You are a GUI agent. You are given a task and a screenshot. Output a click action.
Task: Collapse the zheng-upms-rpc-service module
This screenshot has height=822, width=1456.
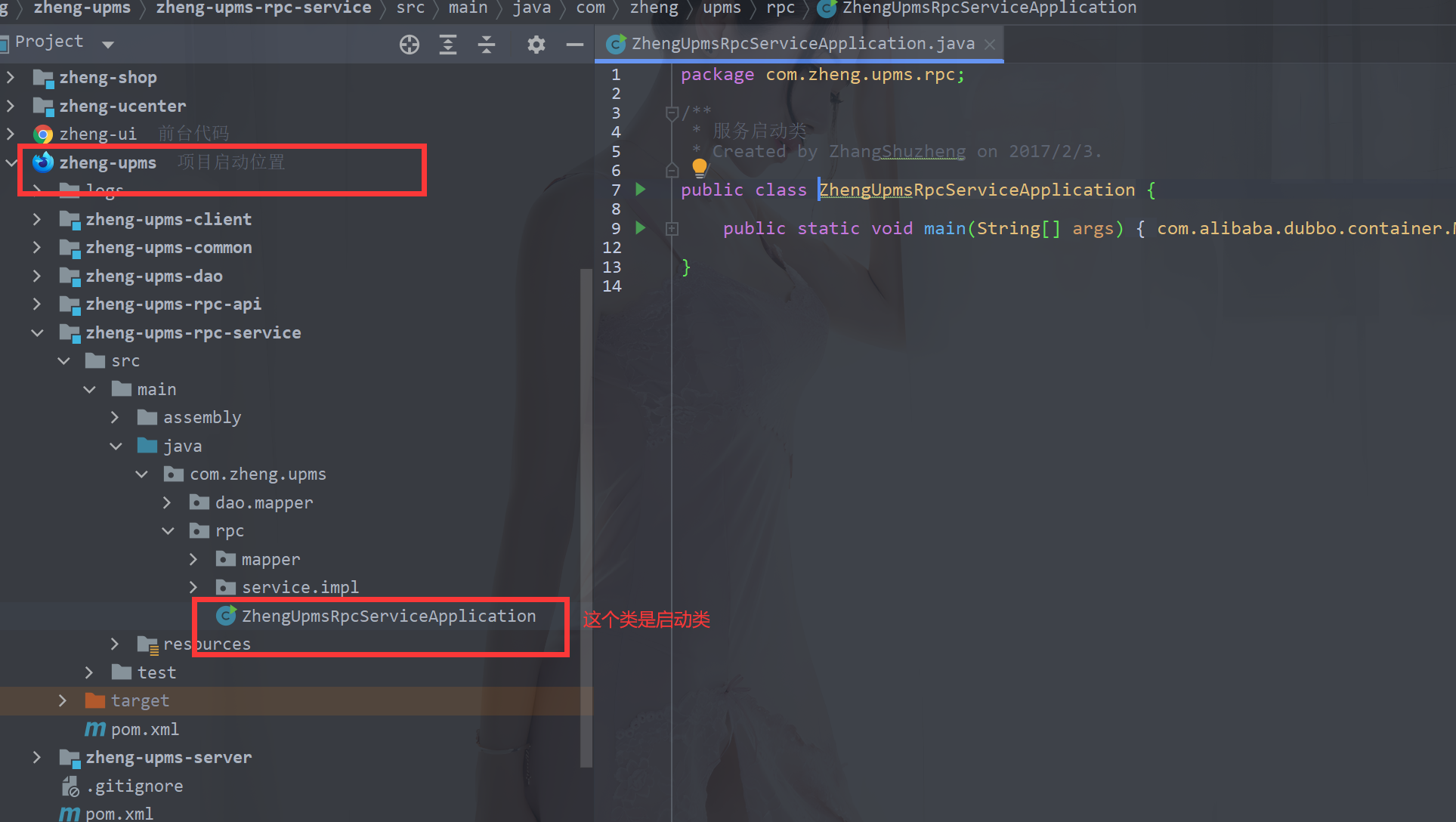(37, 332)
